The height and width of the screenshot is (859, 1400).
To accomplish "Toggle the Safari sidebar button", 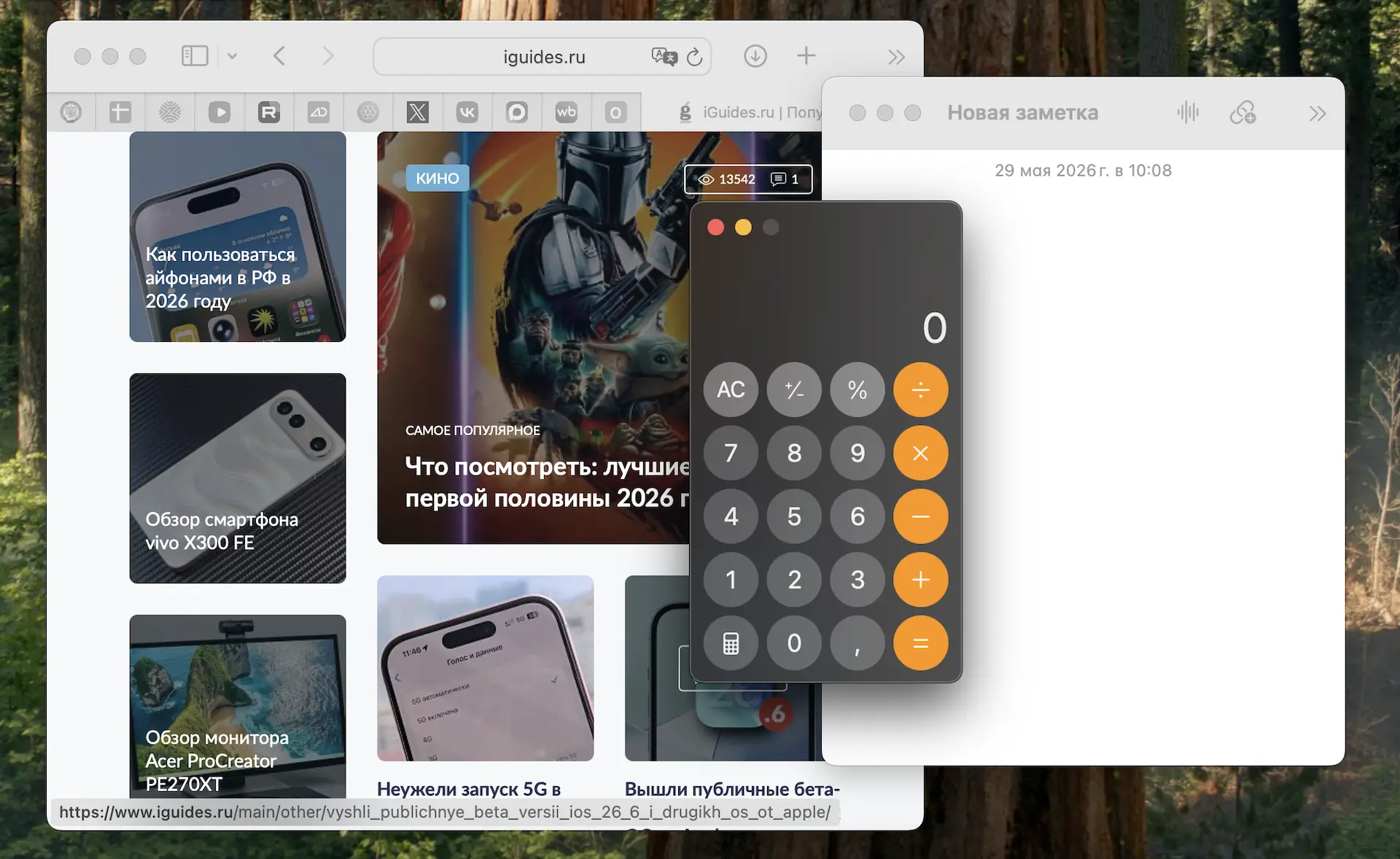I will point(195,56).
